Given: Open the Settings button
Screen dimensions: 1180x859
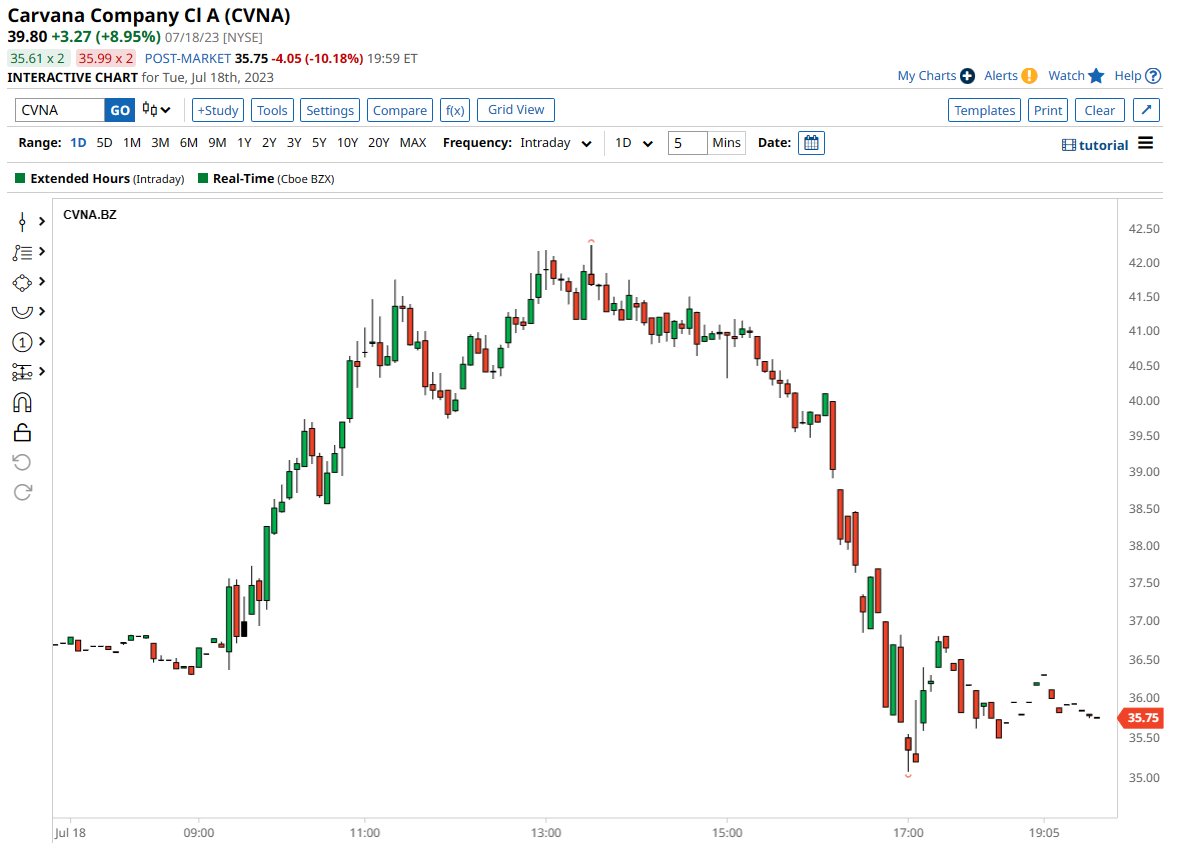Looking at the screenshot, I should point(330,110).
